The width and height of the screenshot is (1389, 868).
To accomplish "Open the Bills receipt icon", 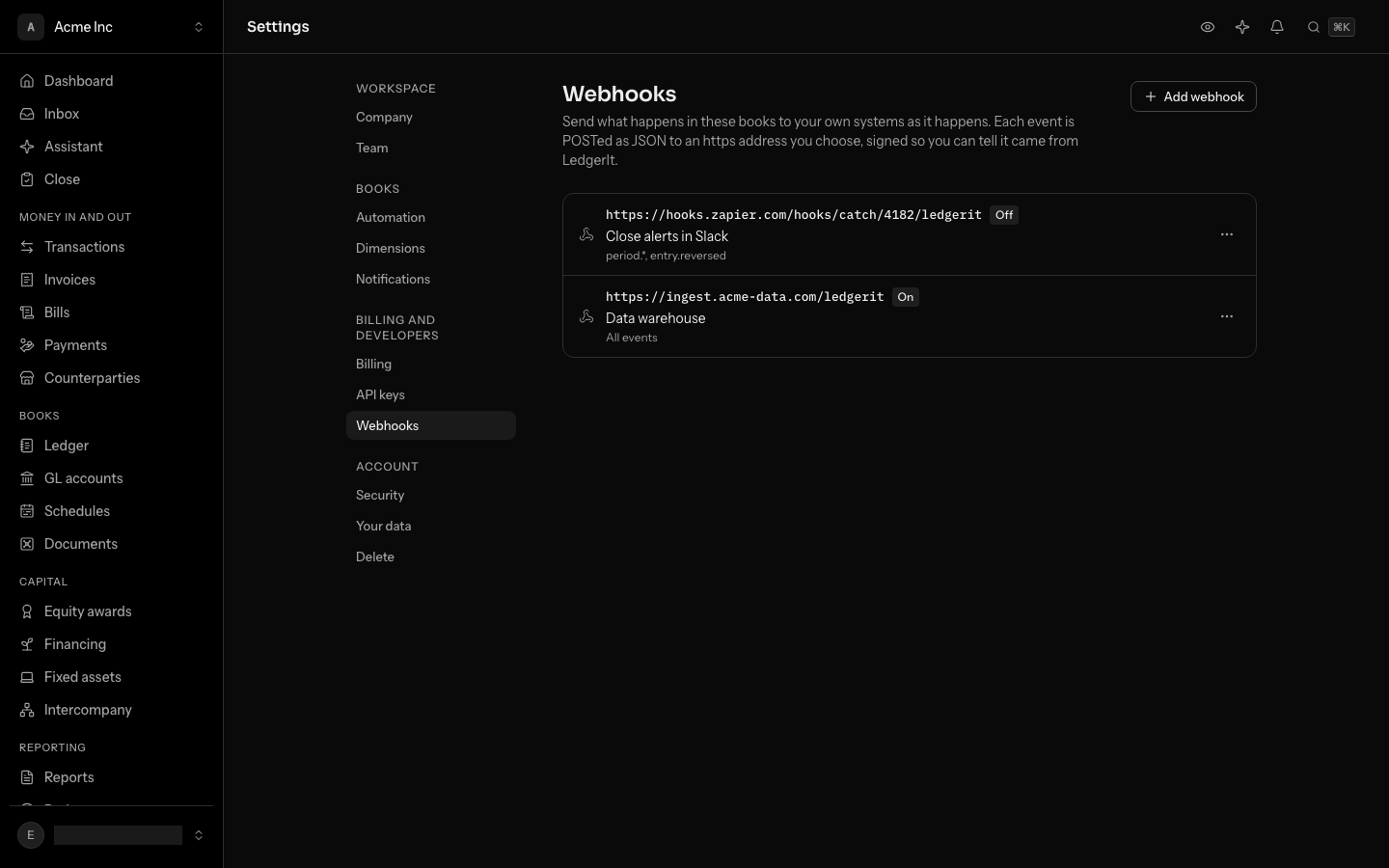I will pos(27,312).
